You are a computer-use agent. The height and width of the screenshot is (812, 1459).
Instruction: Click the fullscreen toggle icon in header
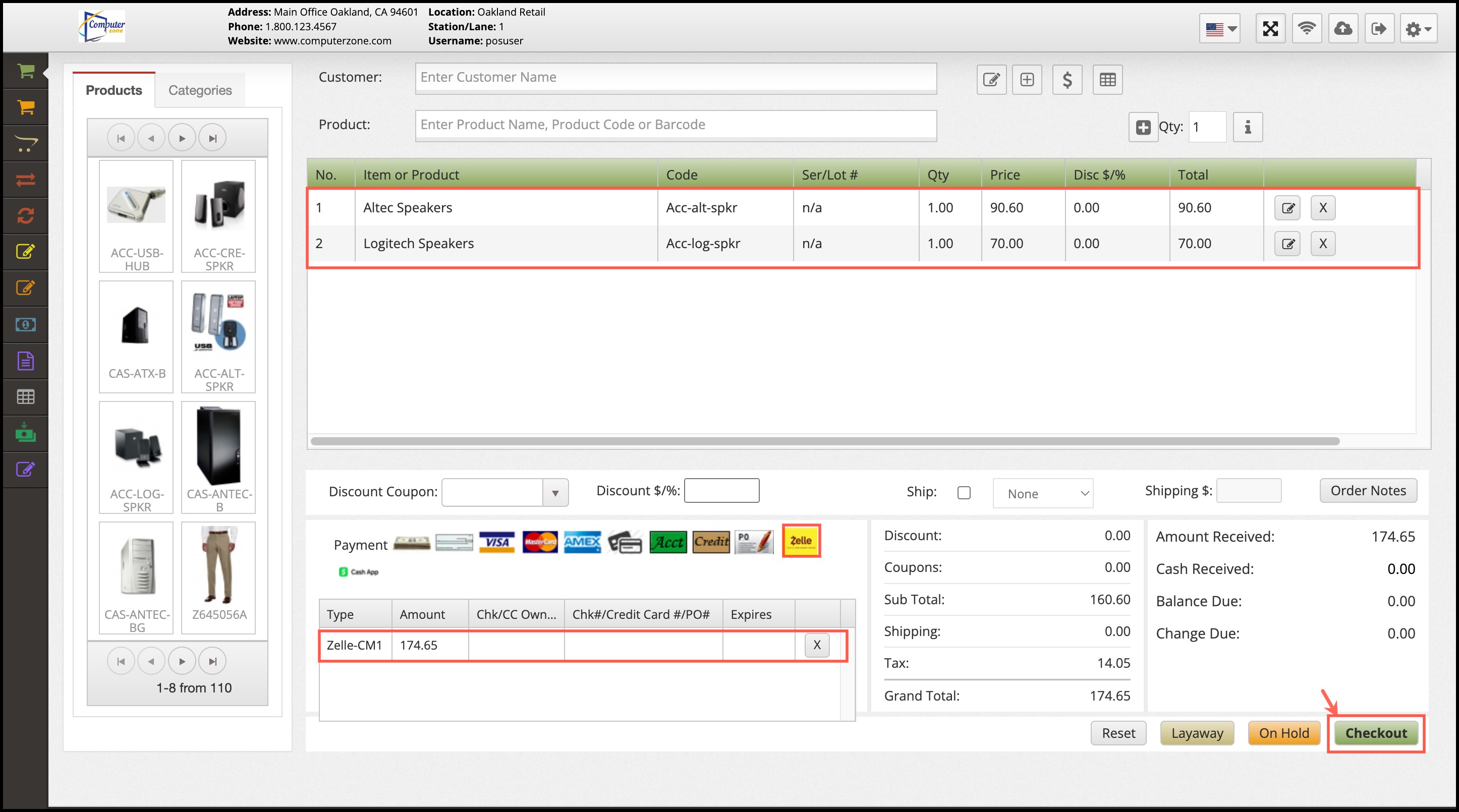click(x=1270, y=28)
